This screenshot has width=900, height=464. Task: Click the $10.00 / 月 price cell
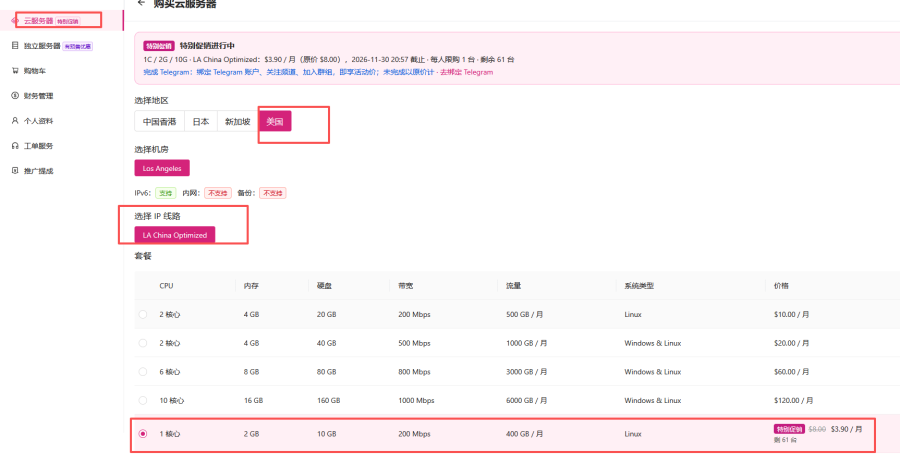click(792, 314)
